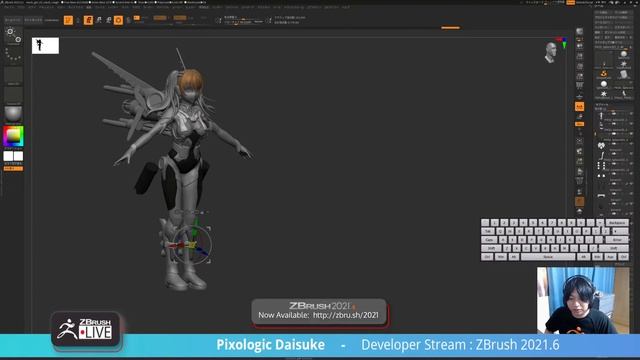Select the right white color swatch
This screenshot has width=640, height=360.
coord(18,156)
